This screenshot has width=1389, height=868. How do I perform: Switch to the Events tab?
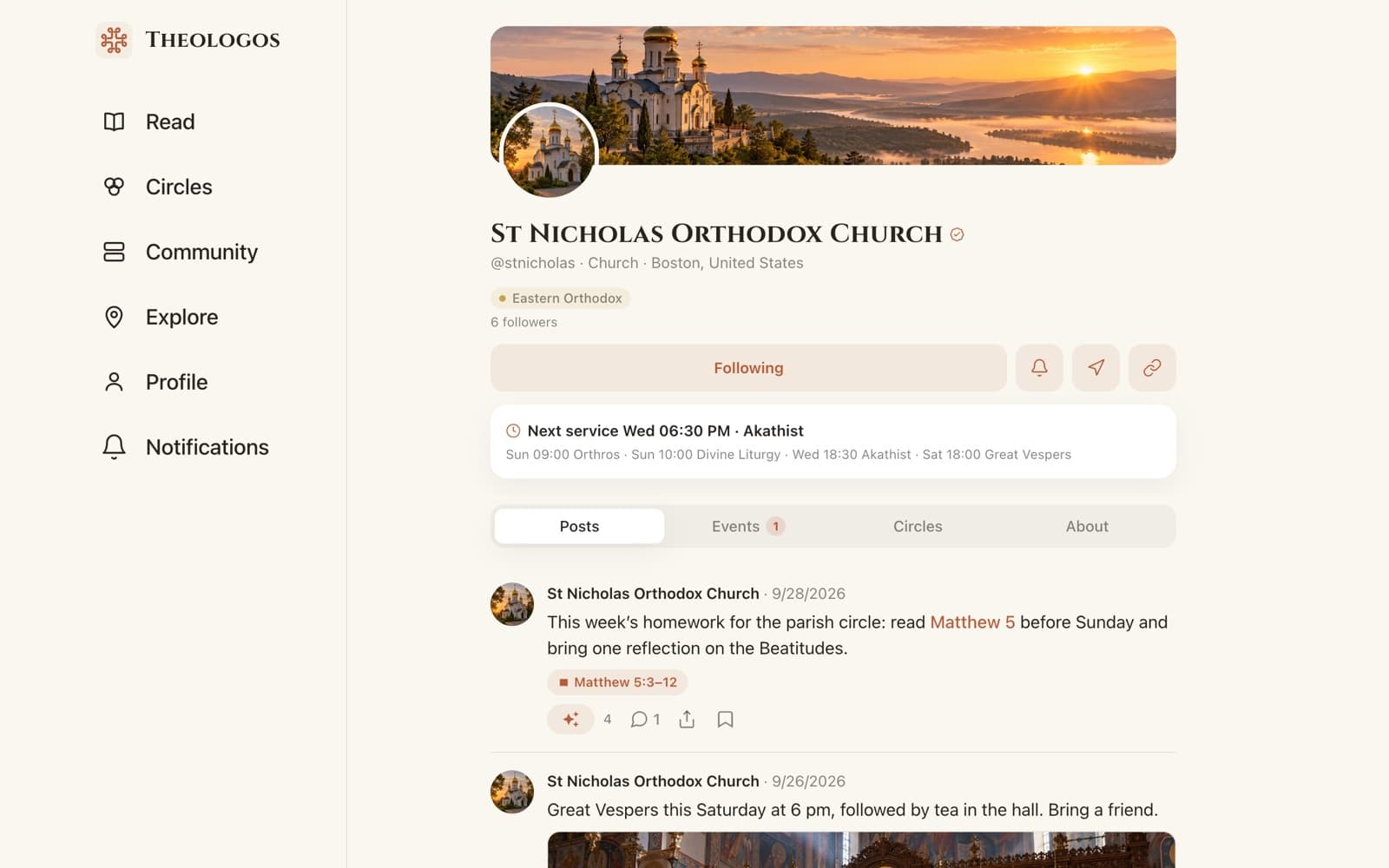[748, 526]
